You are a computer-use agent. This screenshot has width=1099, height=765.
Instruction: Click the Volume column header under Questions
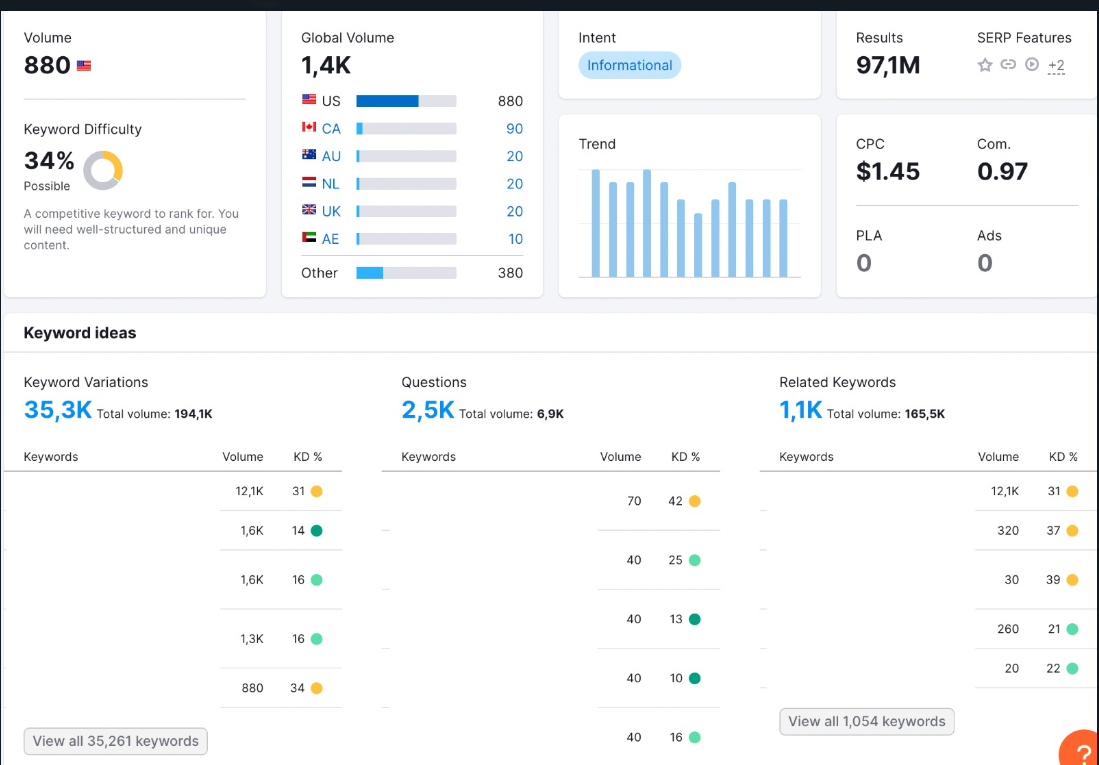point(620,456)
